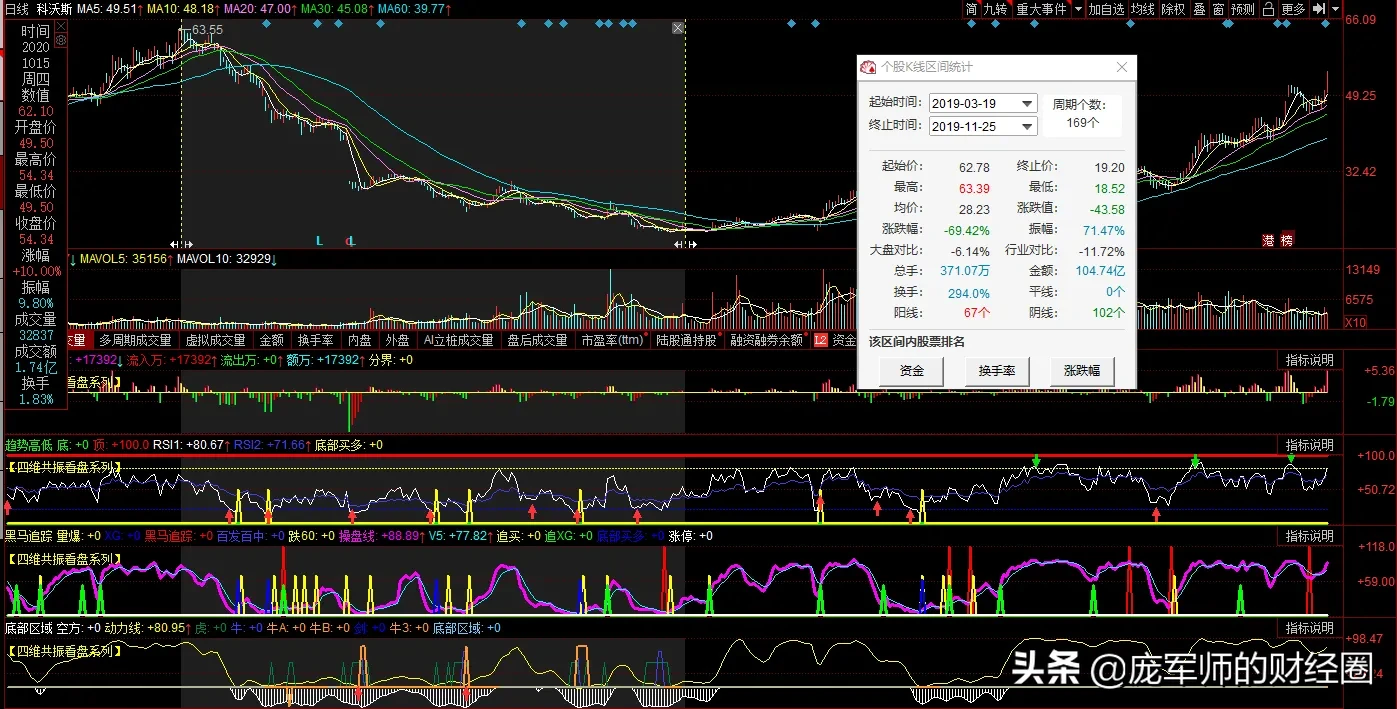Image resolution: width=1397 pixels, height=709 pixels.
Task: Click the 重大事件 button
Action: coord(1041,9)
